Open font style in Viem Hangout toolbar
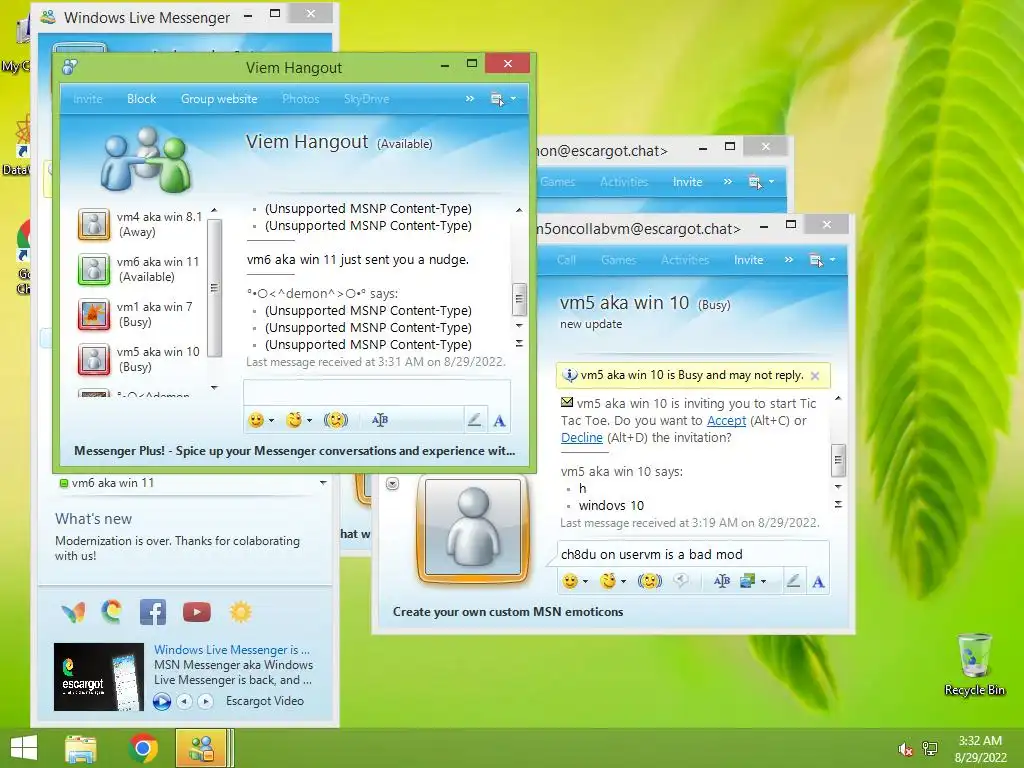The height and width of the screenshot is (768, 1024). tap(379, 420)
